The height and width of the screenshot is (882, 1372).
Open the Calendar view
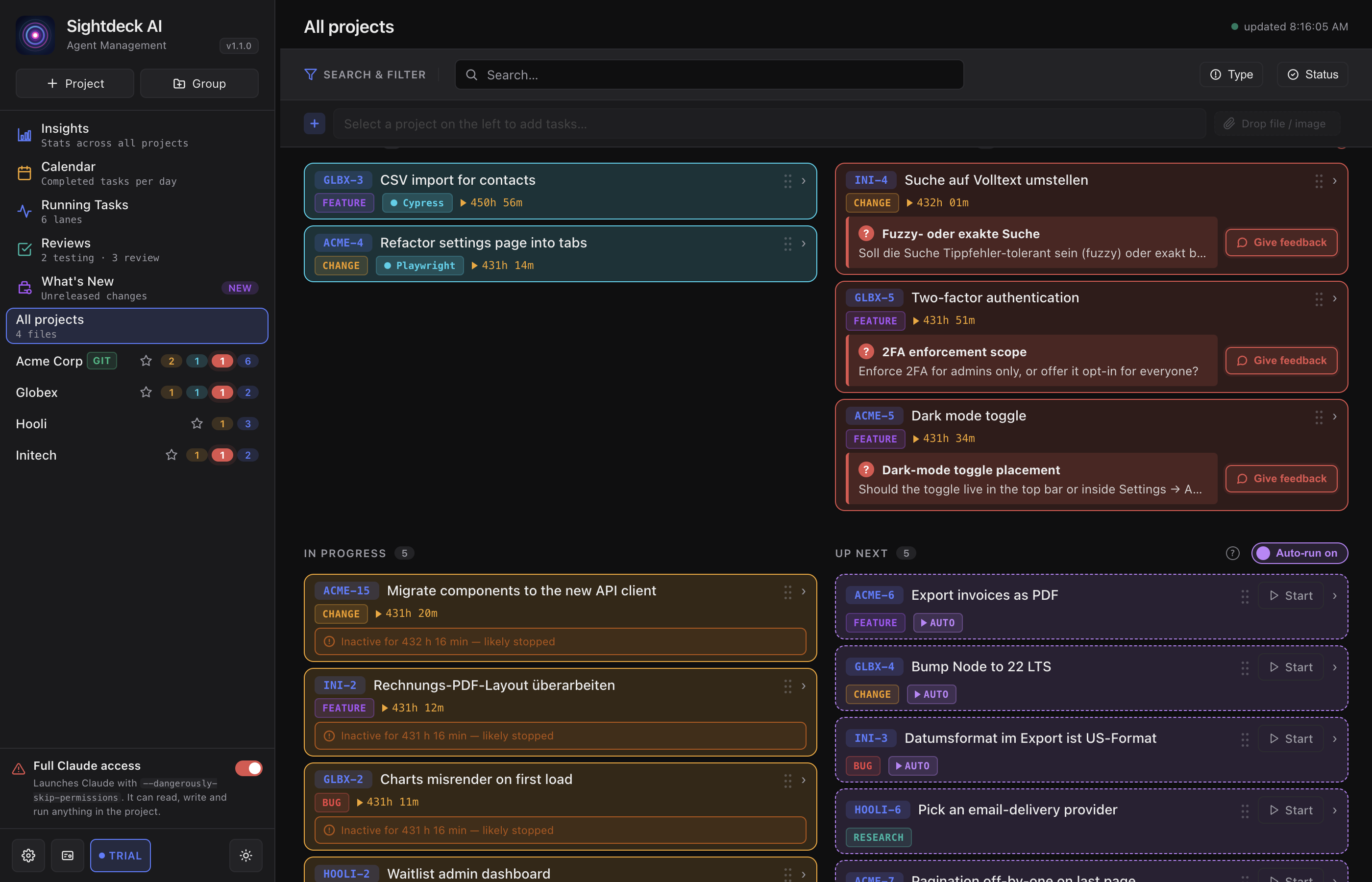pos(137,173)
